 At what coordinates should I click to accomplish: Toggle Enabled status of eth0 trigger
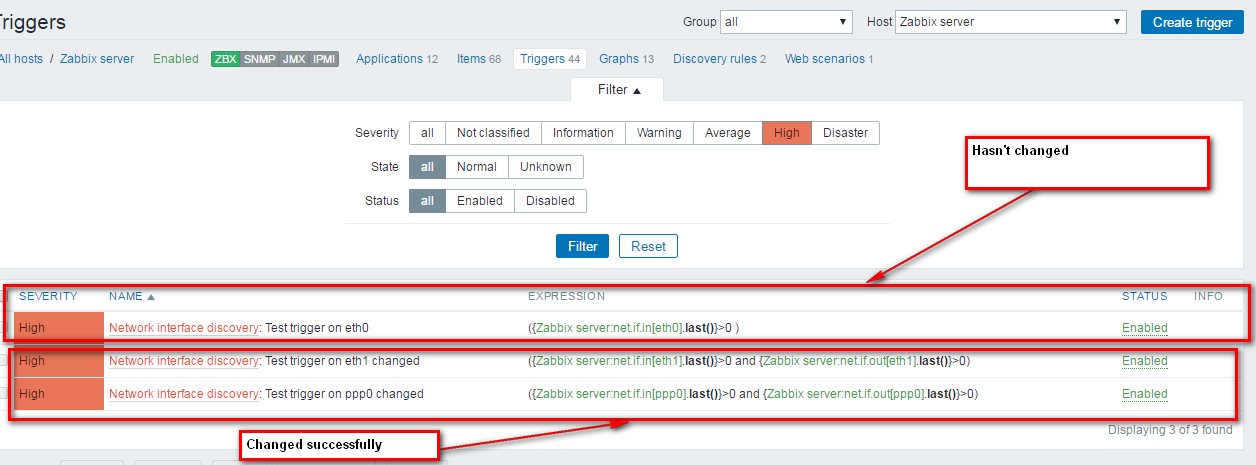pos(1145,328)
